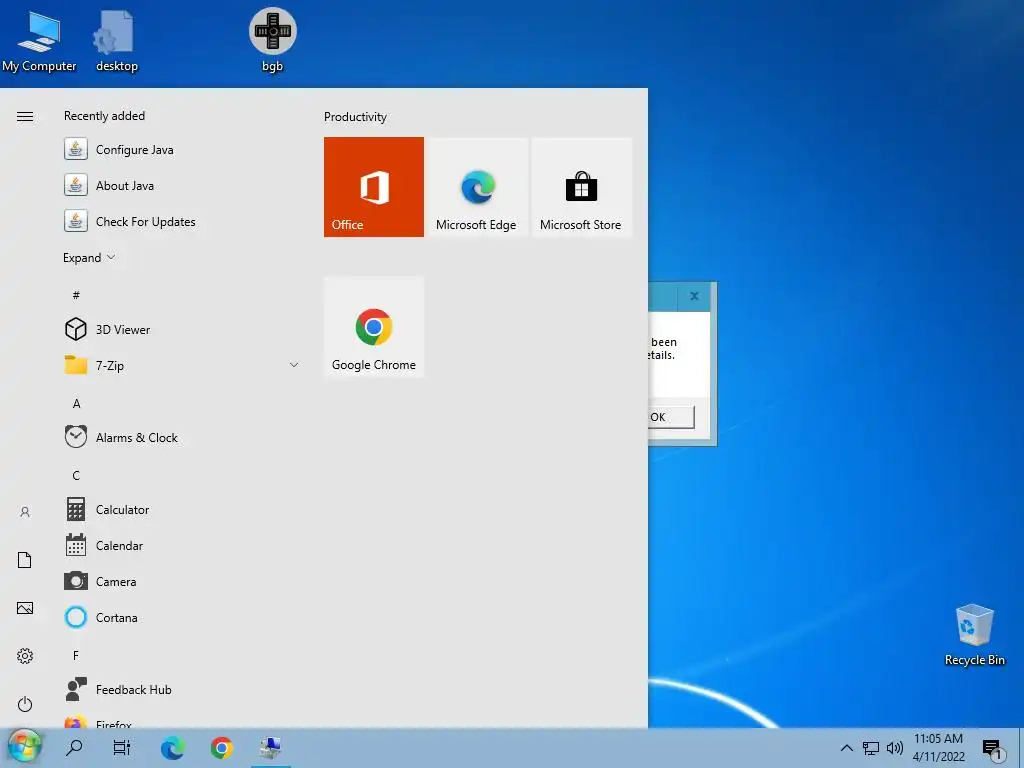The width and height of the screenshot is (1024, 768).
Task: Click the Start orb on the taskbar
Action: click(x=24, y=747)
